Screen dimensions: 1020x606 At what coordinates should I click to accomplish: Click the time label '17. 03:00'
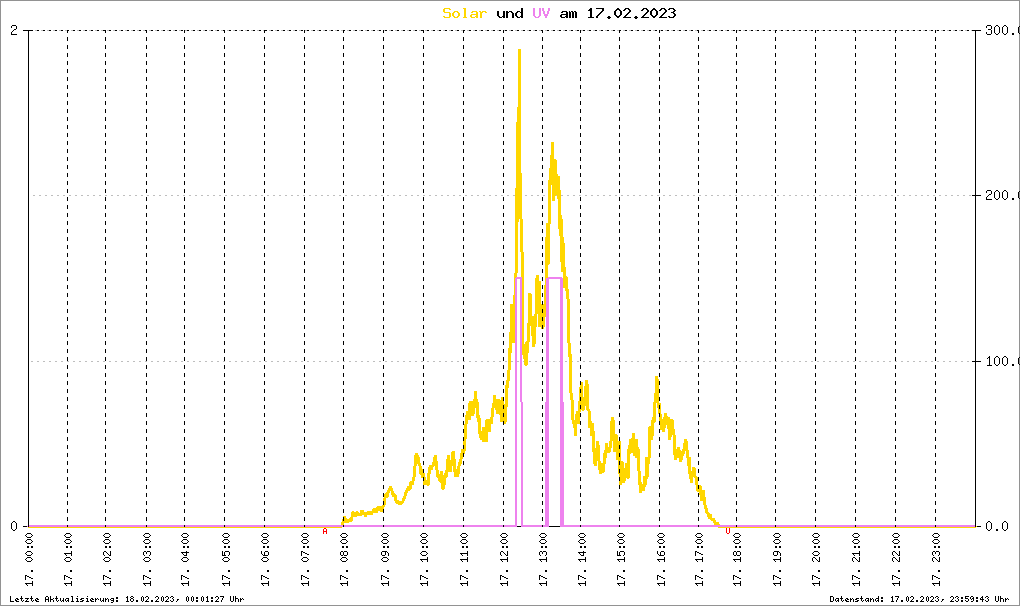[x=147, y=560]
